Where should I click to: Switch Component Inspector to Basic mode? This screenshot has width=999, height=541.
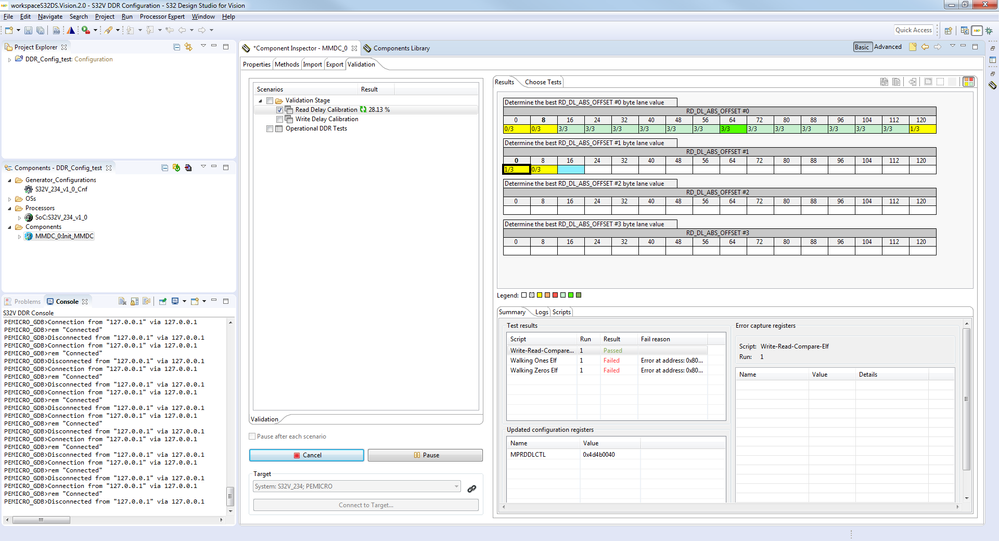[x=861, y=47]
